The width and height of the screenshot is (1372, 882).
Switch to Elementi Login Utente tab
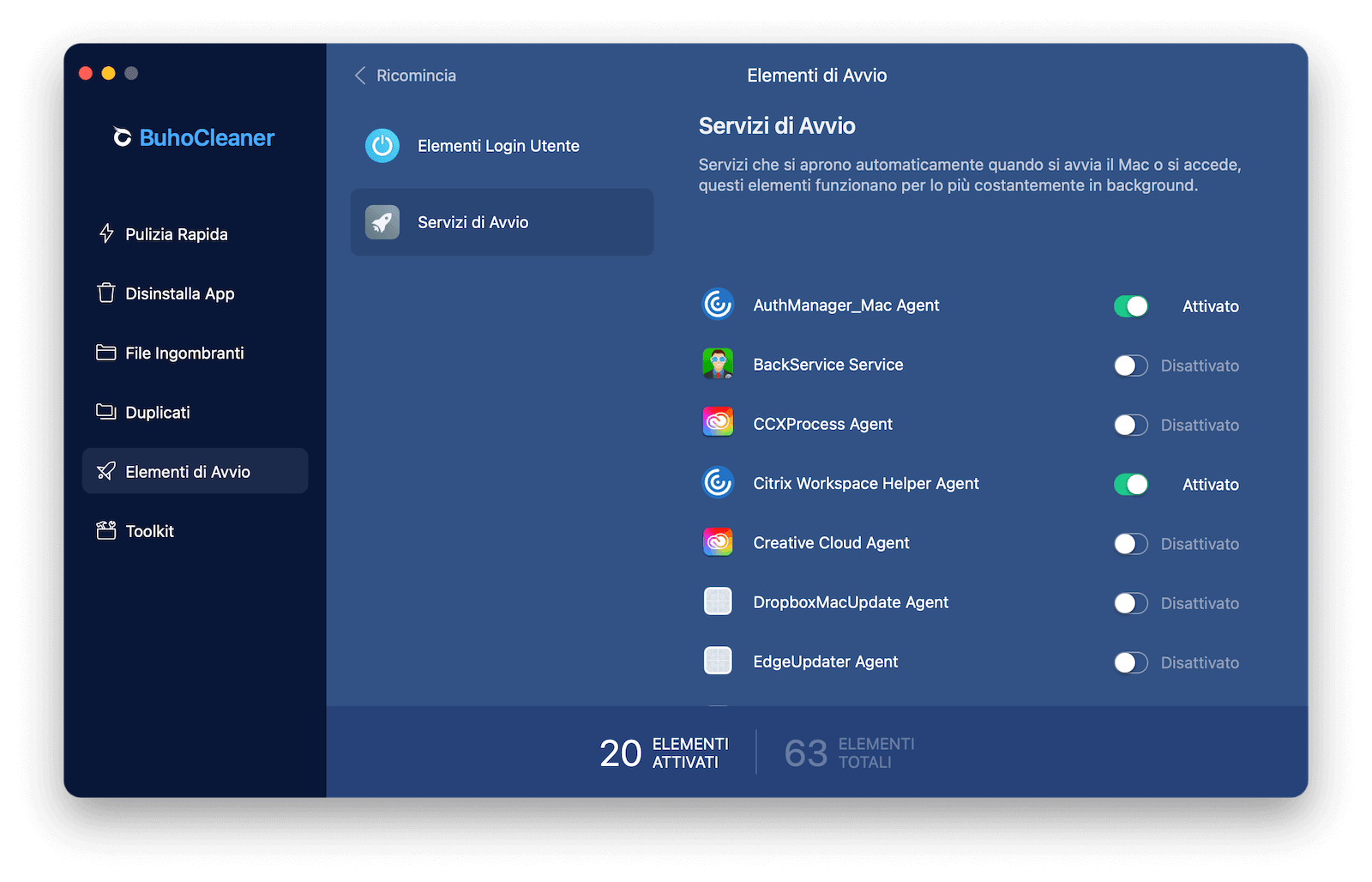[502, 146]
